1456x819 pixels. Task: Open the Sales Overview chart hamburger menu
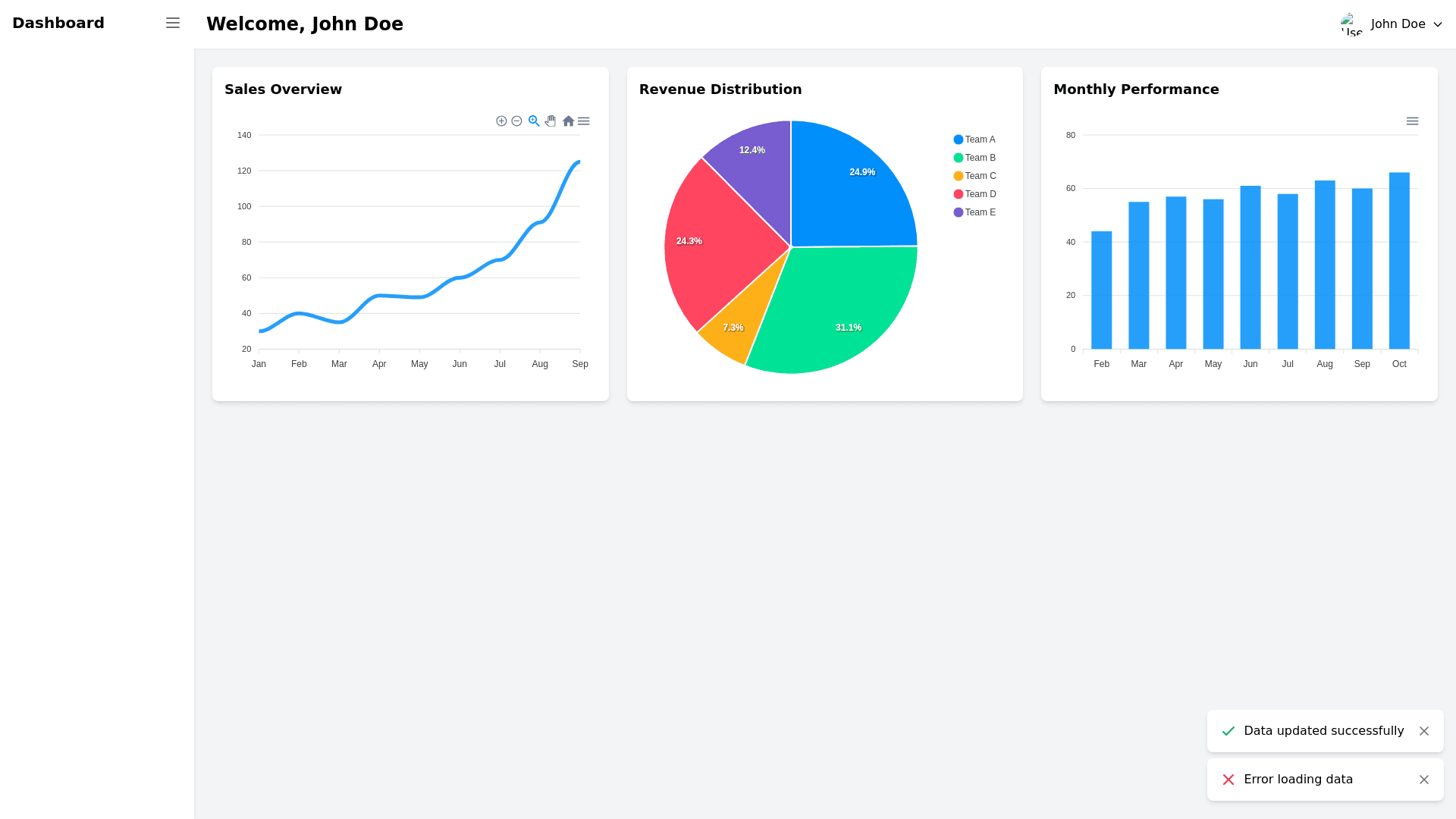coord(584,121)
